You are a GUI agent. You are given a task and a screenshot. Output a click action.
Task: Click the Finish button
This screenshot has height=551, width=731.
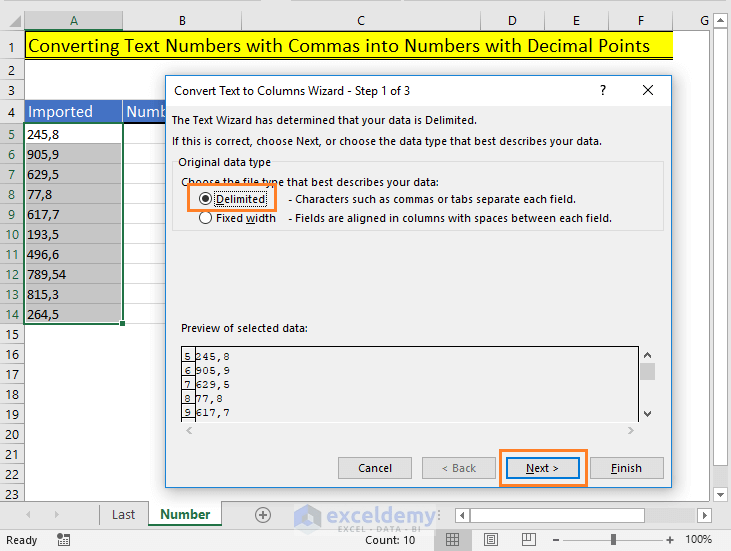click(626, 468)
